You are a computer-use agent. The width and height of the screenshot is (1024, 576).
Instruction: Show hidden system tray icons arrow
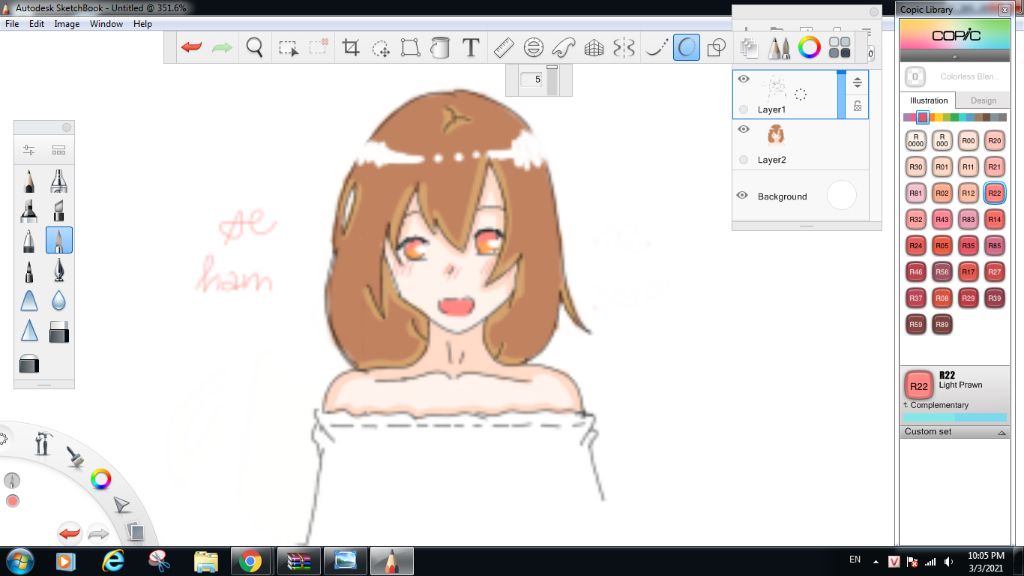[x=876, y=562]
